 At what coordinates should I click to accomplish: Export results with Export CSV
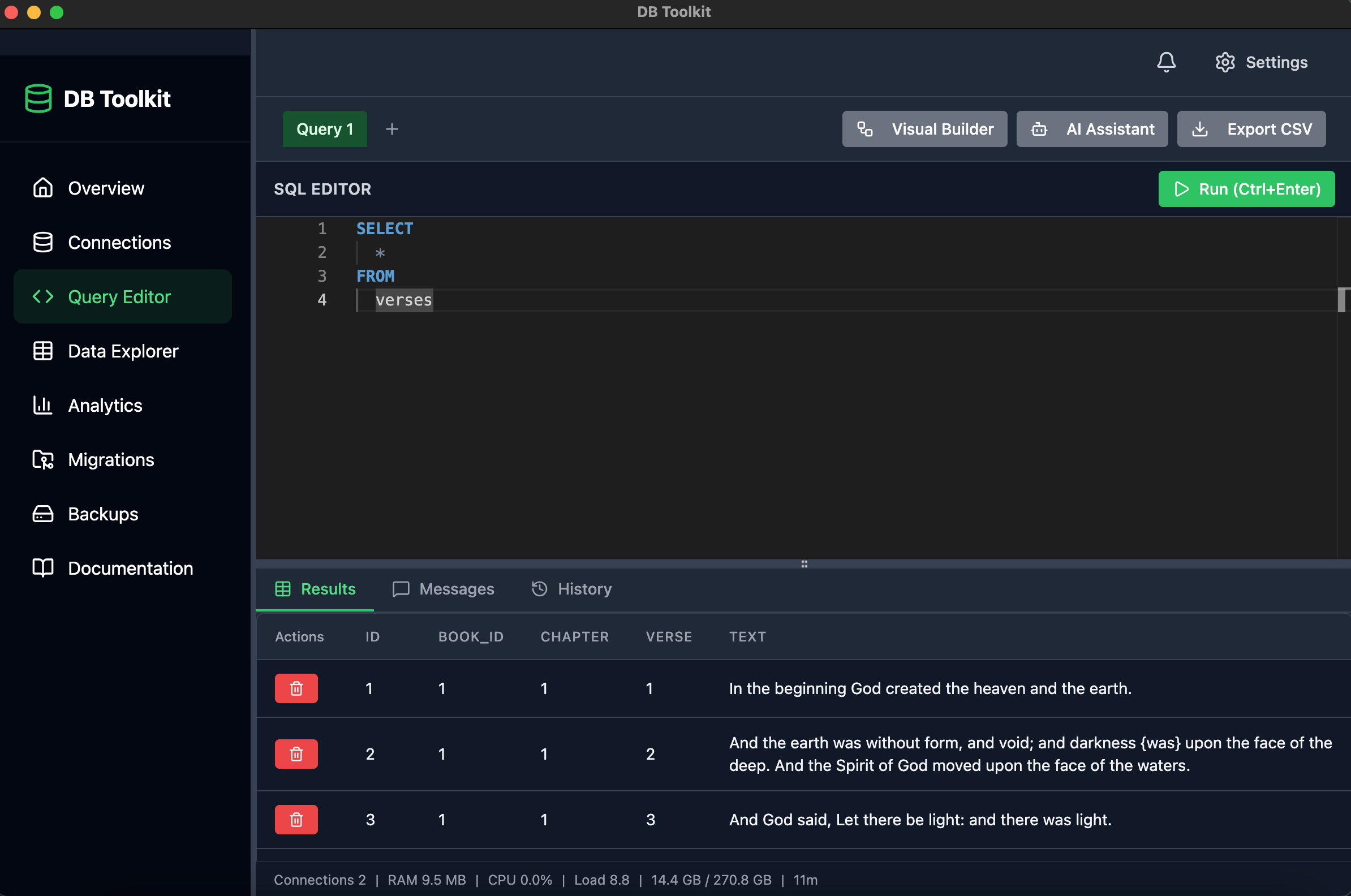(1251, 128)
